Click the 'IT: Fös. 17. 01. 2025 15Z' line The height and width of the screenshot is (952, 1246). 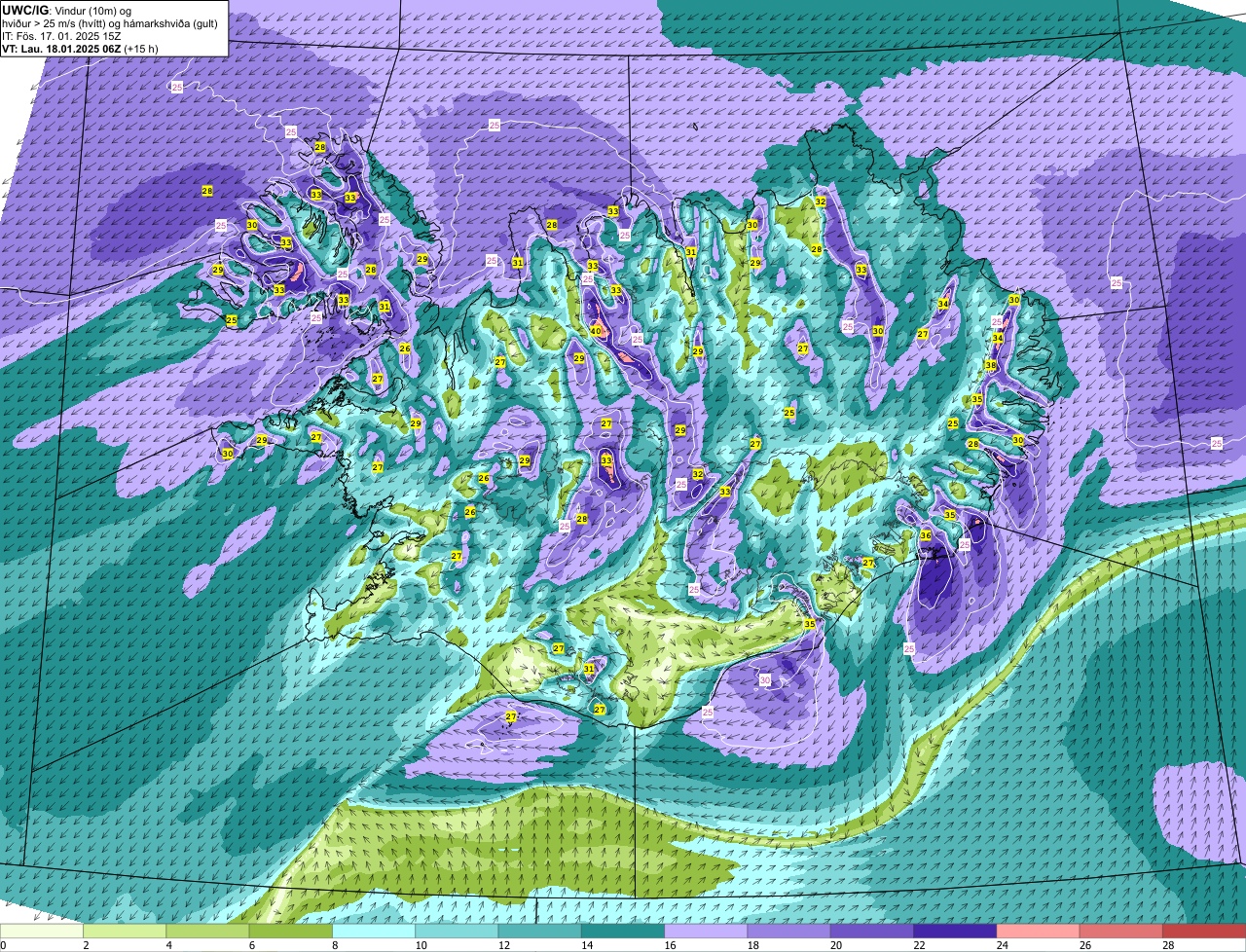(x=62, y=35)
